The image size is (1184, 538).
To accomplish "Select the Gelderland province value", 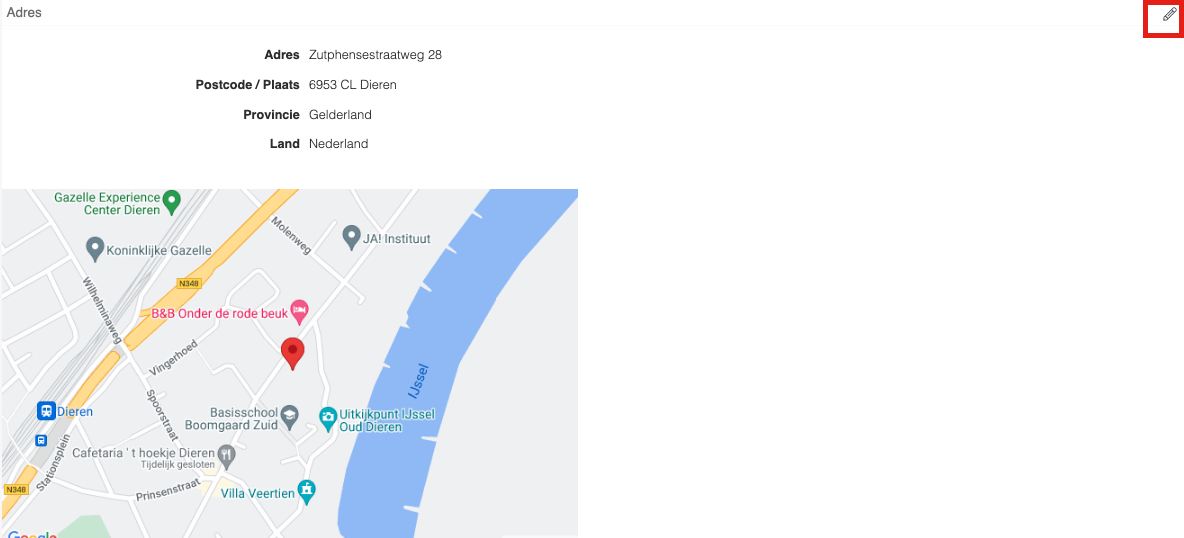I will (340, 115).
